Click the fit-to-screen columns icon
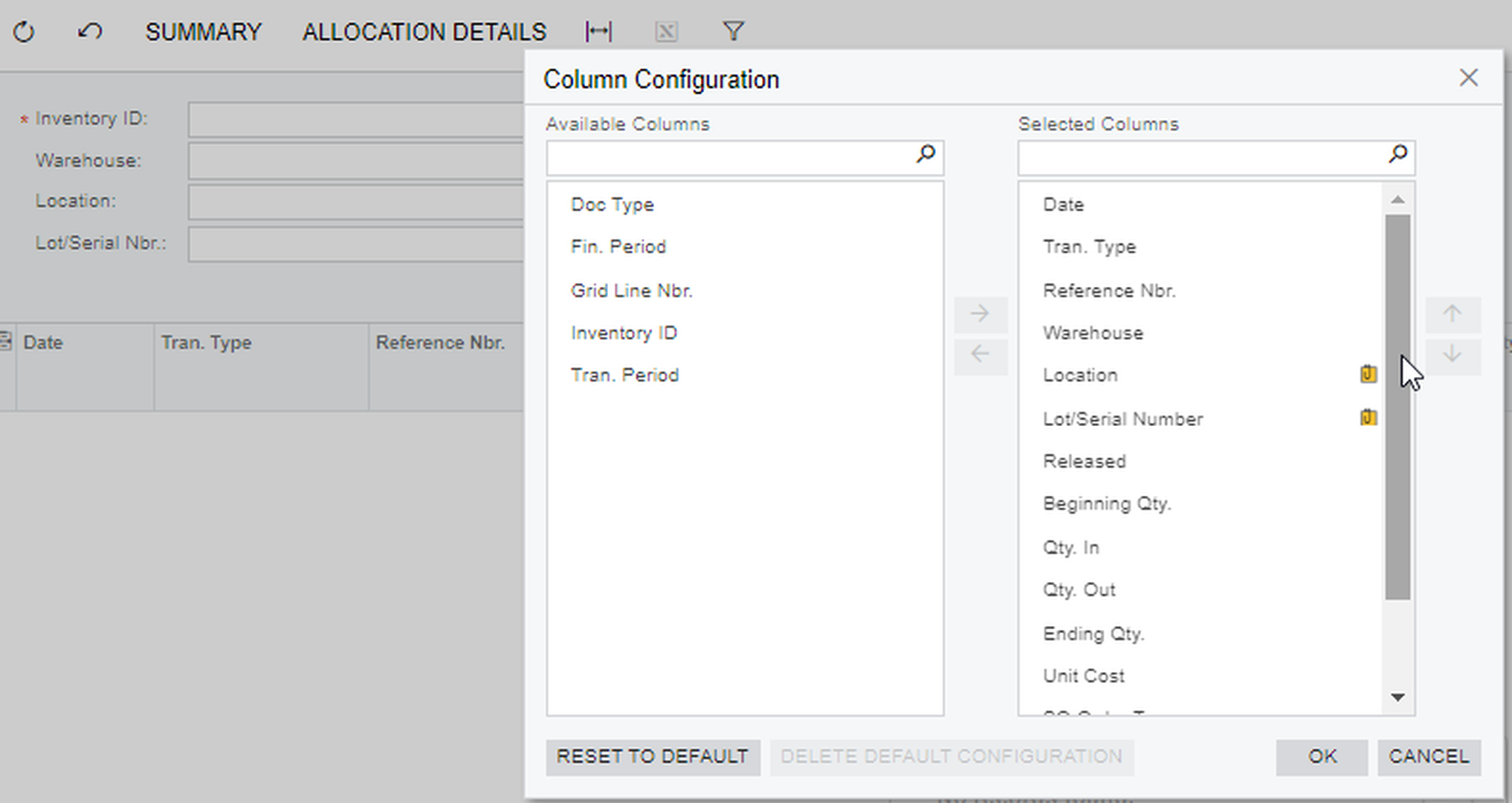Viewport: 1512px width, 803px height. coord(598,32)
